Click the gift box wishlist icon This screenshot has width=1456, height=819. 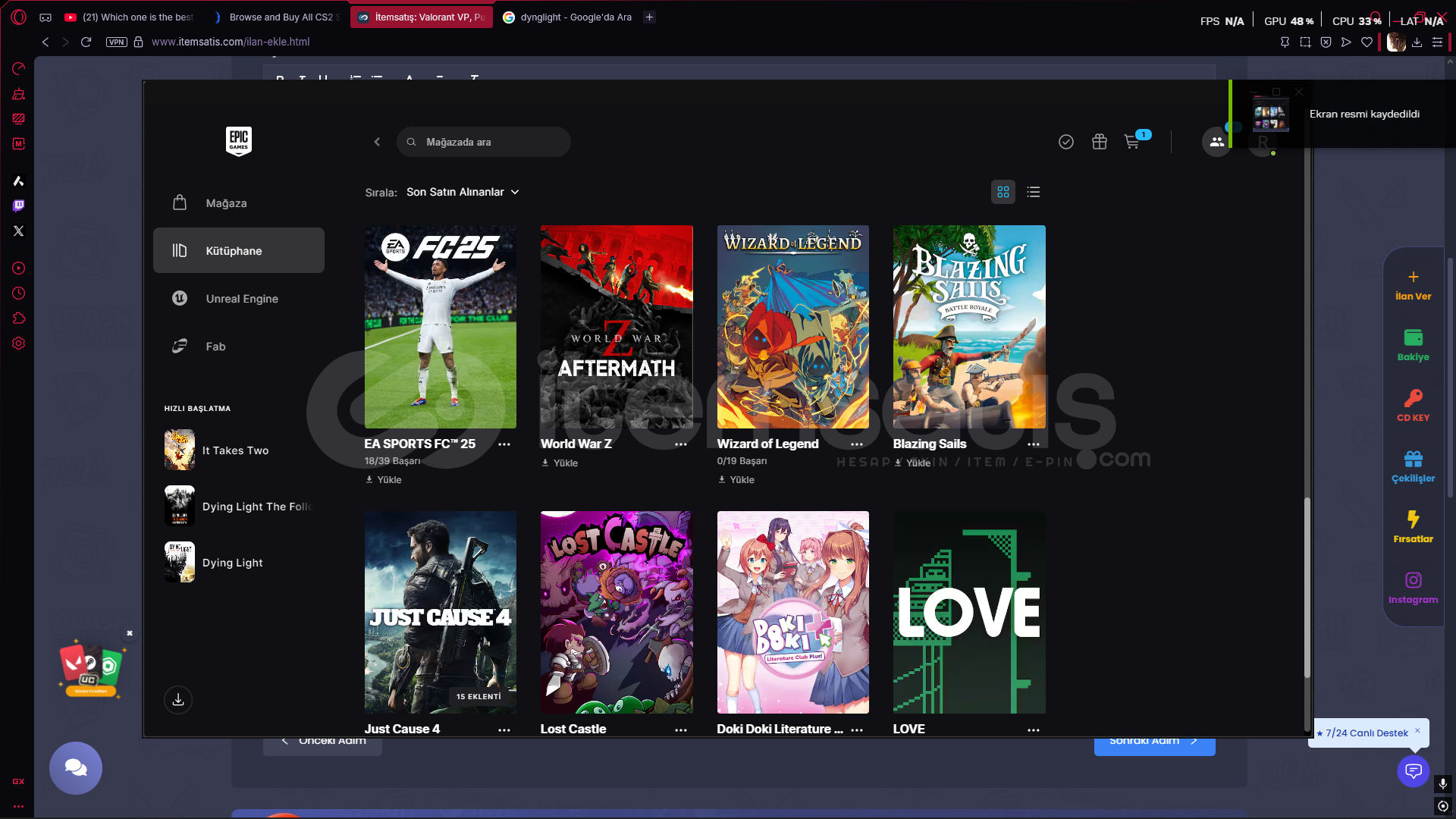point(1099,142)
